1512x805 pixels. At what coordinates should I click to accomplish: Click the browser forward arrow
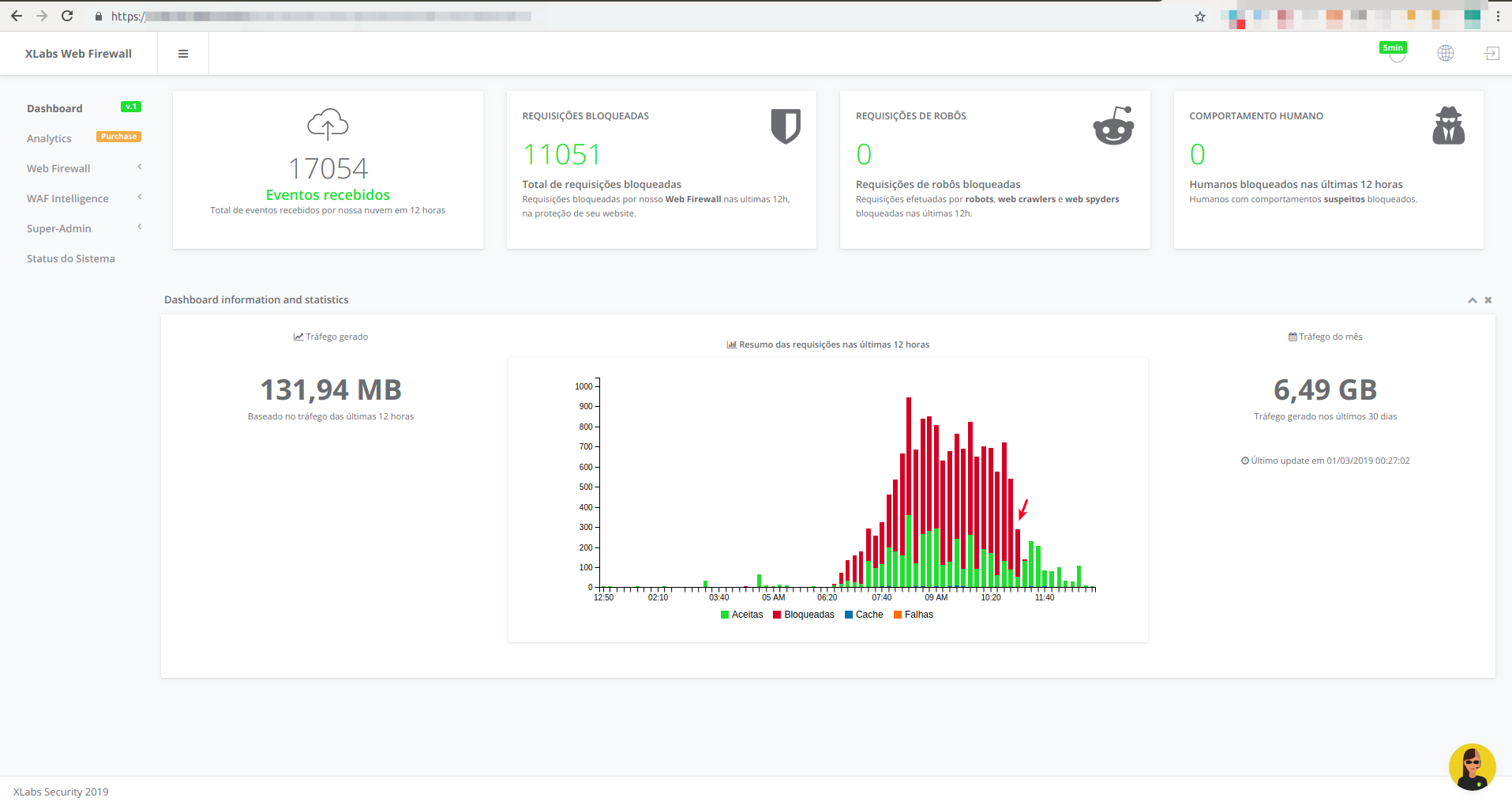pyautogui.click(x=42, y=16)
